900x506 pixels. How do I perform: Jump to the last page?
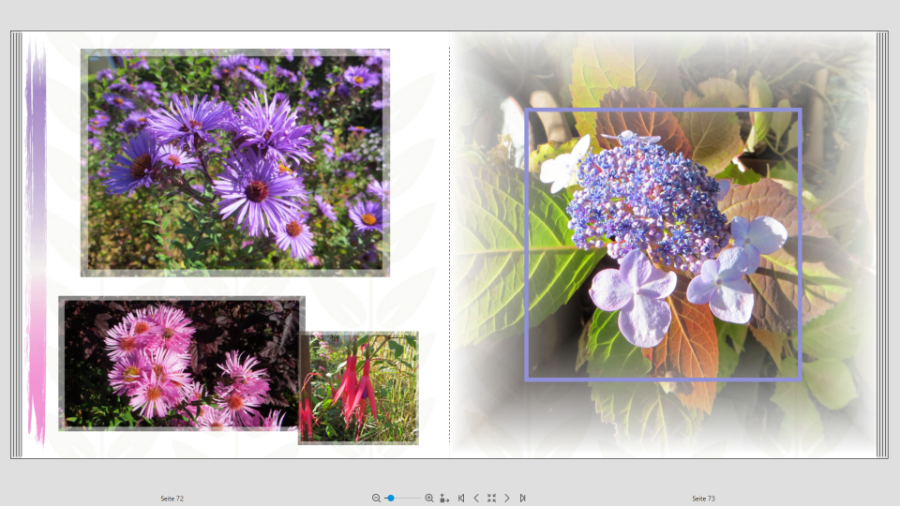point(522,498)
